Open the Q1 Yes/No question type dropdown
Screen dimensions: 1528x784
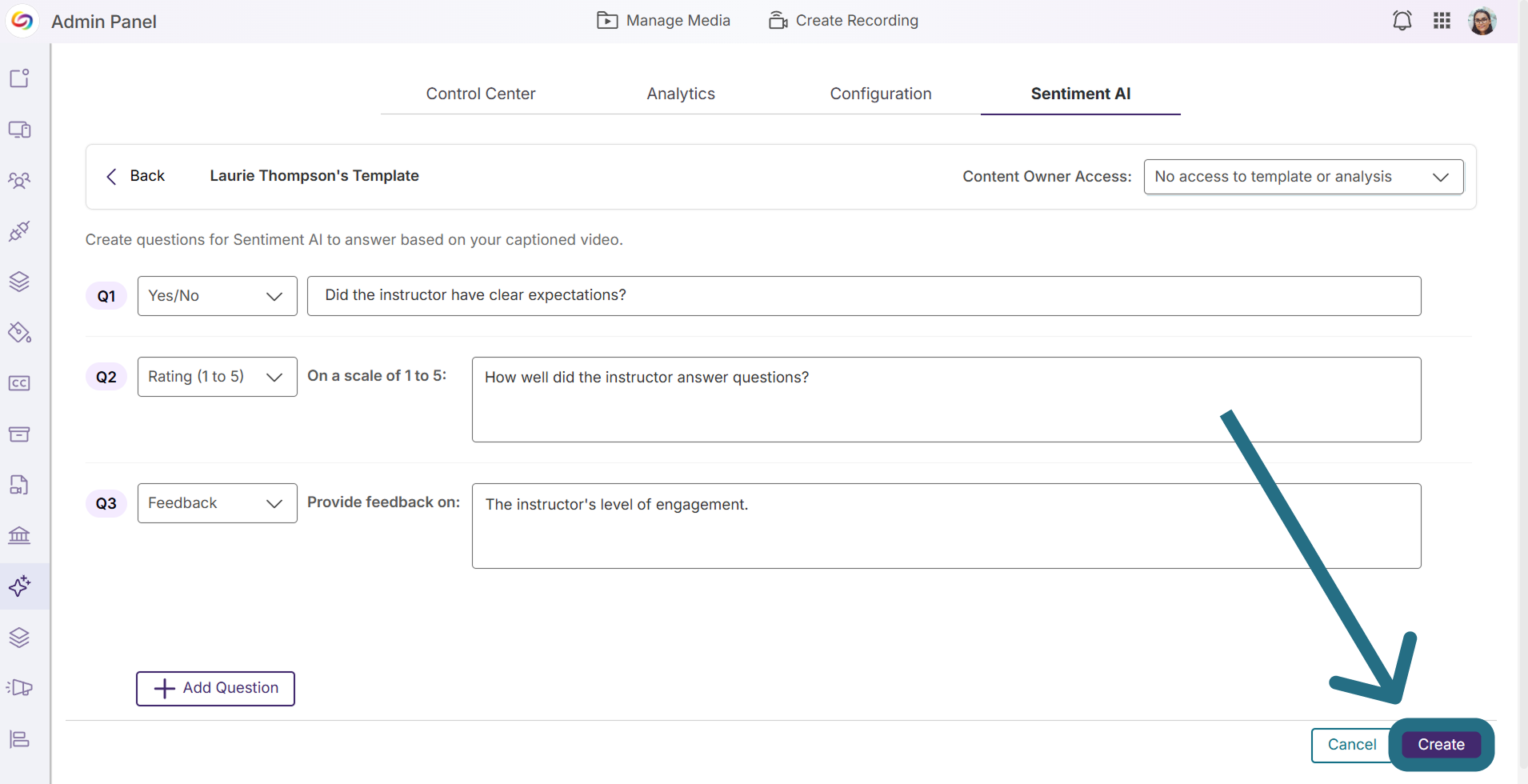[x=217, y=296]
